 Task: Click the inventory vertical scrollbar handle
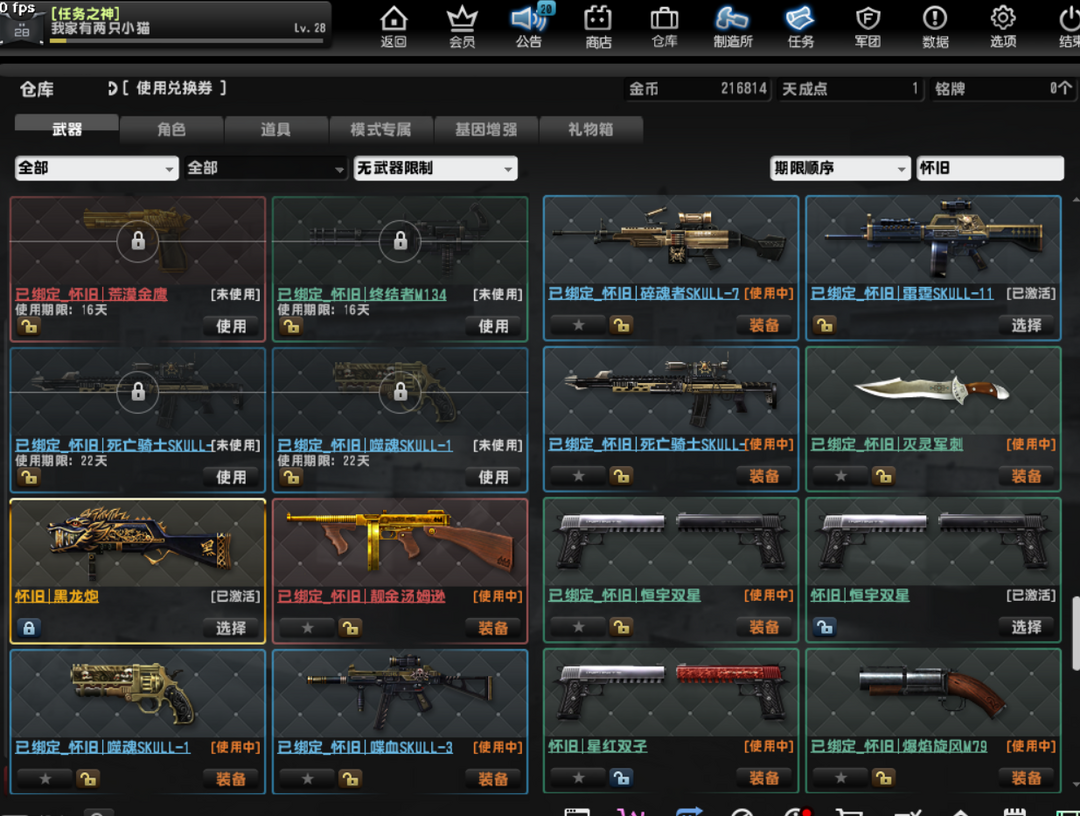(x=1076, y=633)
